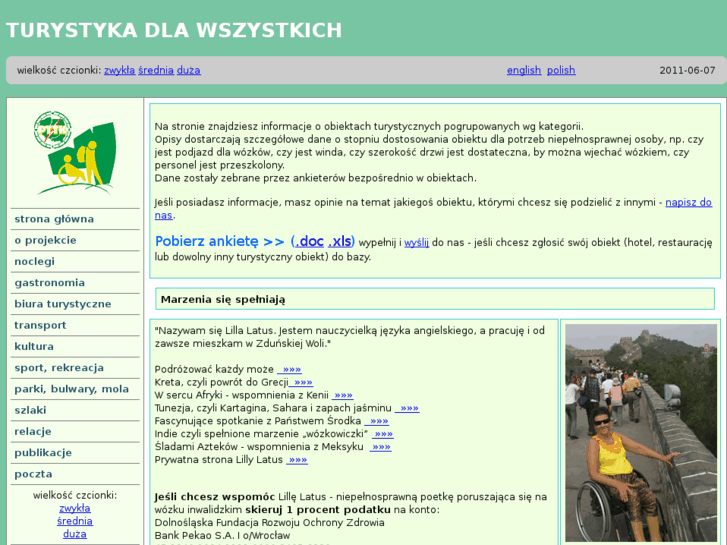Open »»» link after 'Podróżować każdy może'
Image resolution: width=727 pixels, height=545 pixels.
290,370
